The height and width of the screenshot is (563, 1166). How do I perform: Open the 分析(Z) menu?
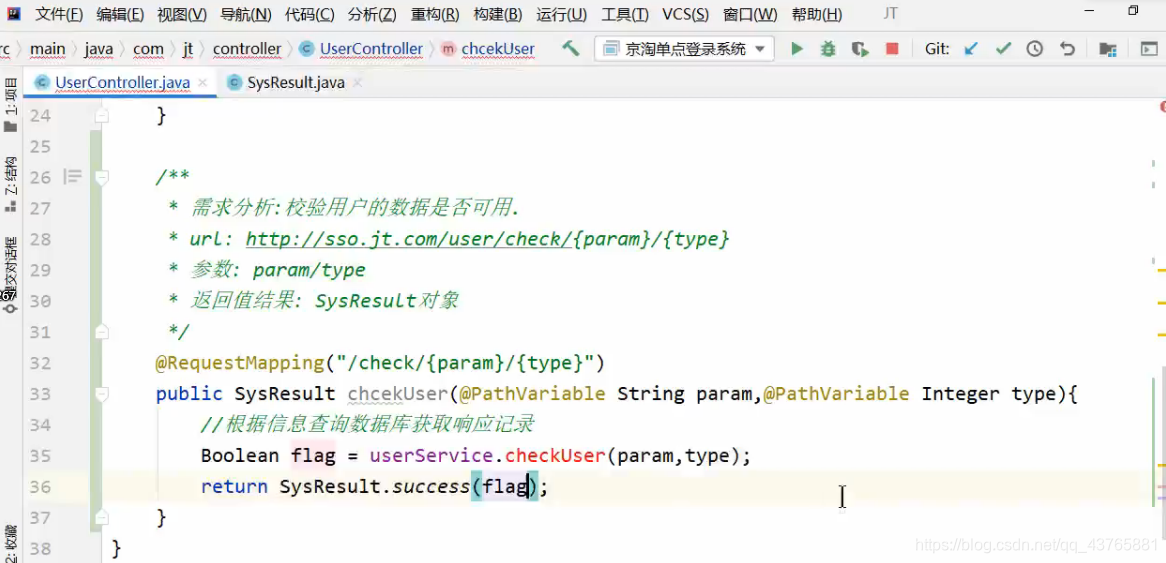point(372,14)
